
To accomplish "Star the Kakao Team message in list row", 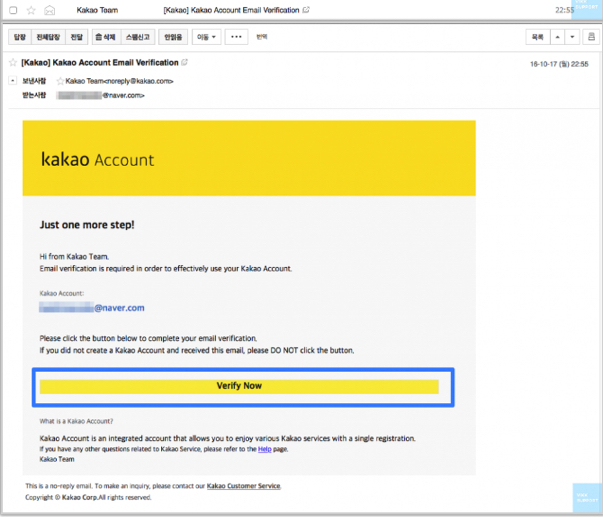I will [31, 10].
